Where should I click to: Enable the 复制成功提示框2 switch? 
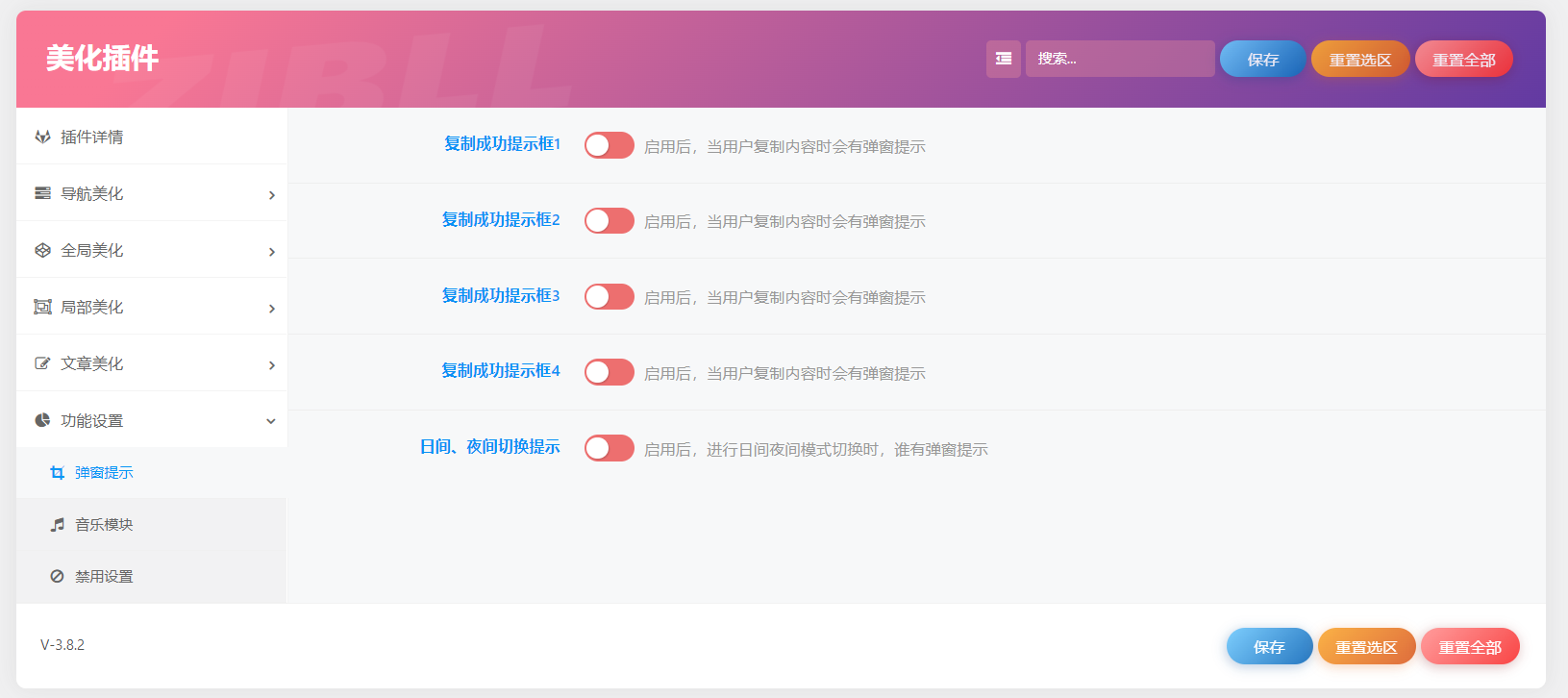point(610,221)
